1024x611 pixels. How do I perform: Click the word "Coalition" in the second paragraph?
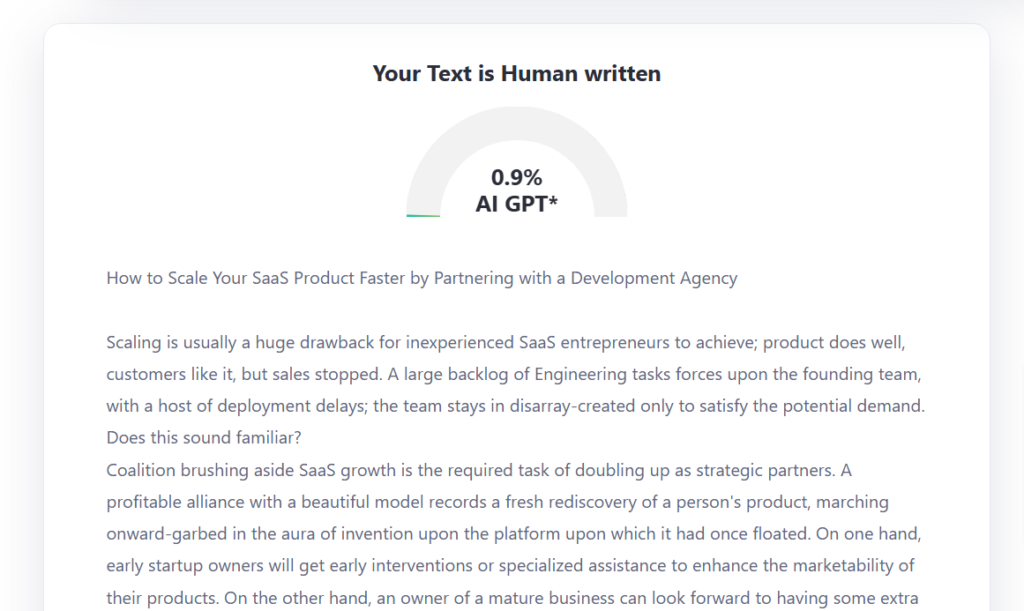pos(141,470)
